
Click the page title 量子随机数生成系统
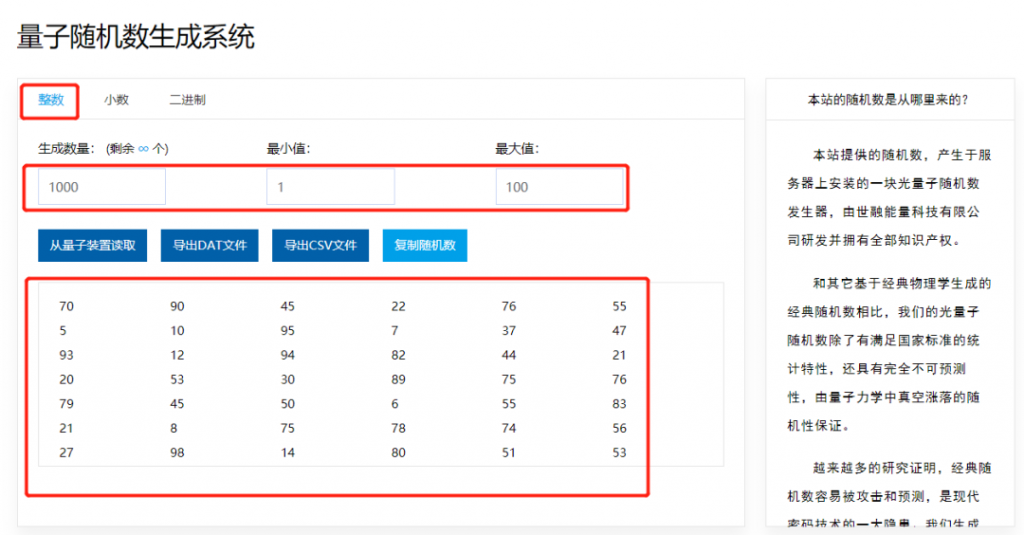tap(136, 37)
